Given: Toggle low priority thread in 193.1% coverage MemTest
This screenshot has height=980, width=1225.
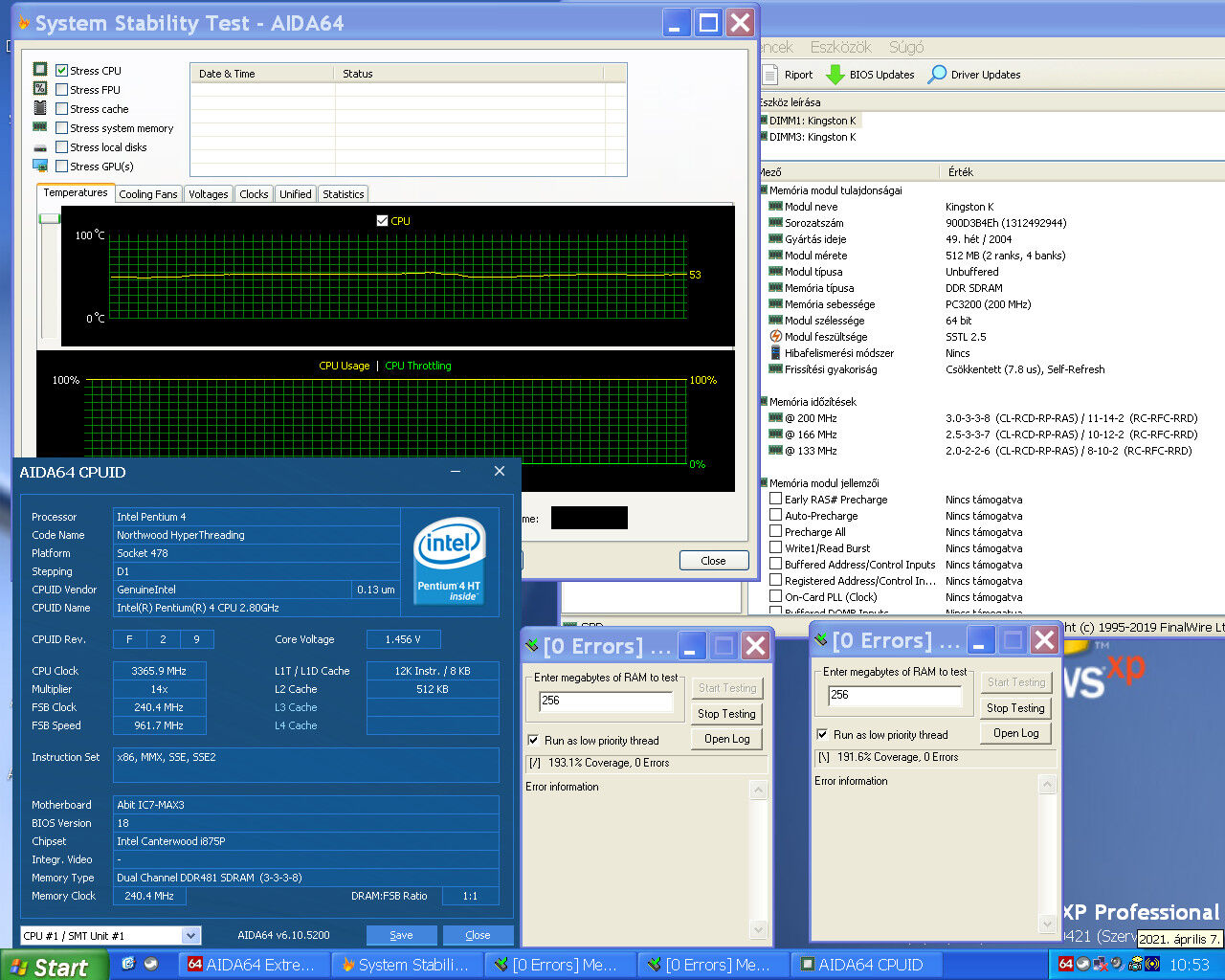Looking at the screenshot, I should 533,740.
